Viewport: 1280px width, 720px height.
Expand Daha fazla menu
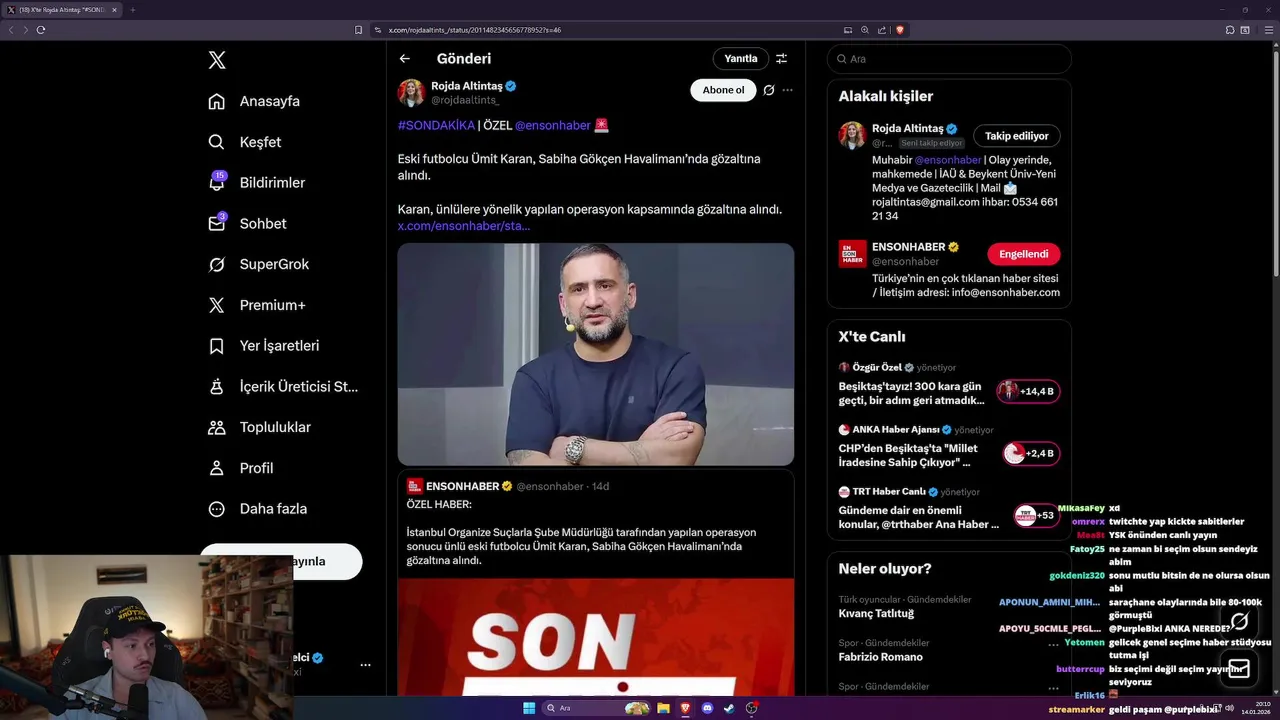pos(257,509)
